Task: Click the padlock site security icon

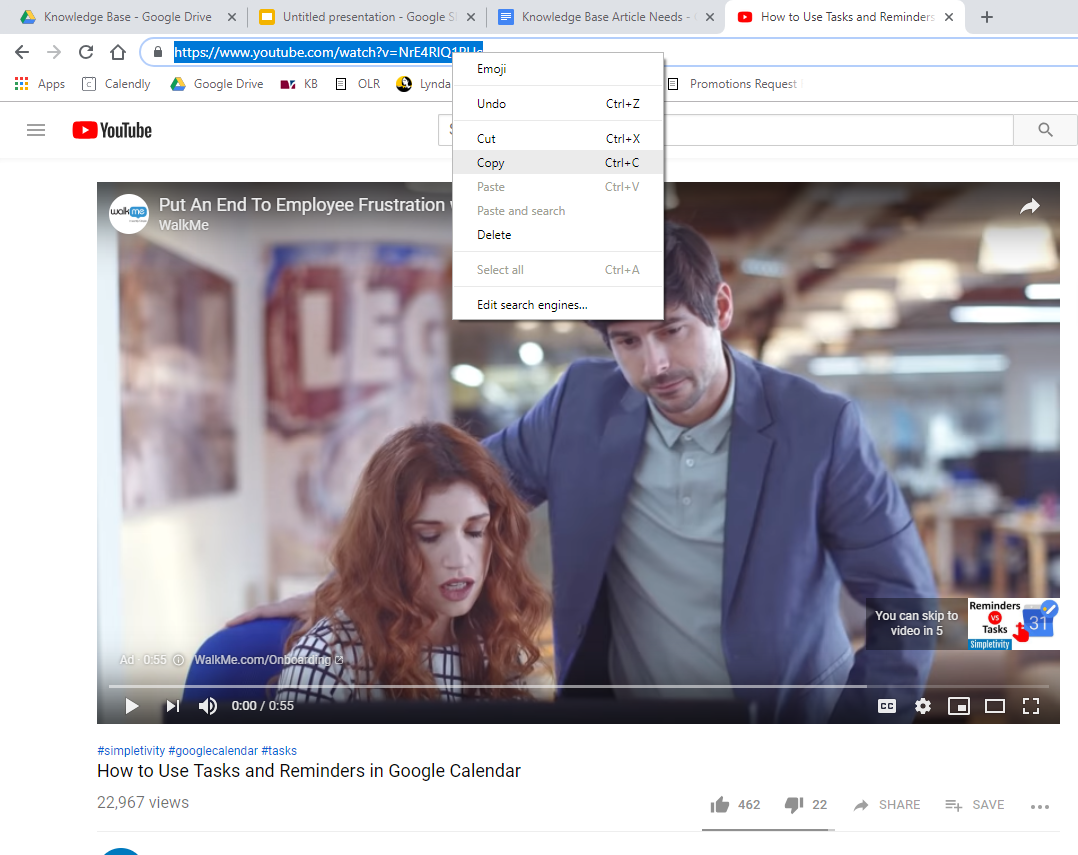Action: pyautogui.click(x=158, y=52)
